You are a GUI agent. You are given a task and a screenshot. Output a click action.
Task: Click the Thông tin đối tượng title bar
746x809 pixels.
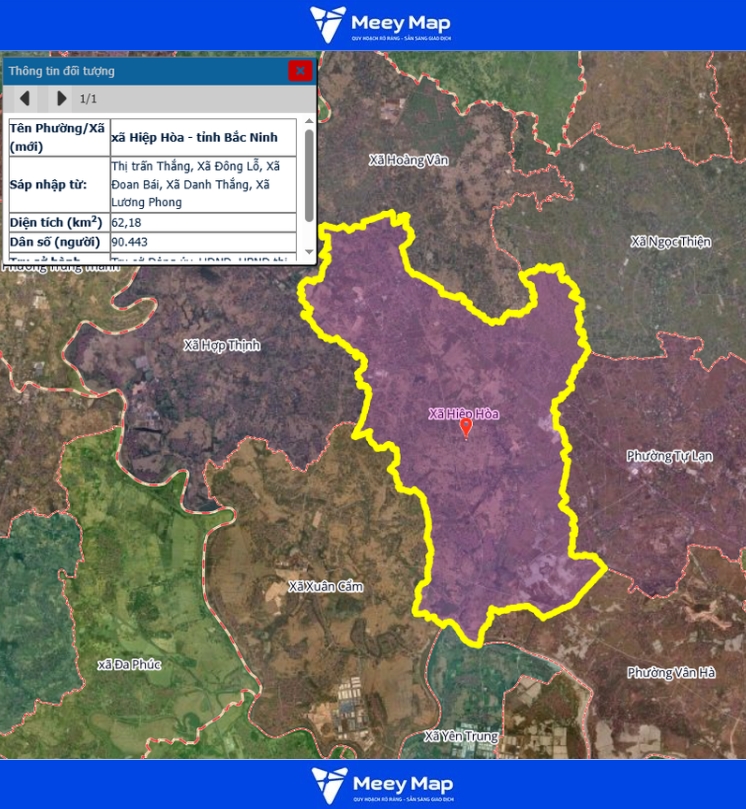[140, 71]
